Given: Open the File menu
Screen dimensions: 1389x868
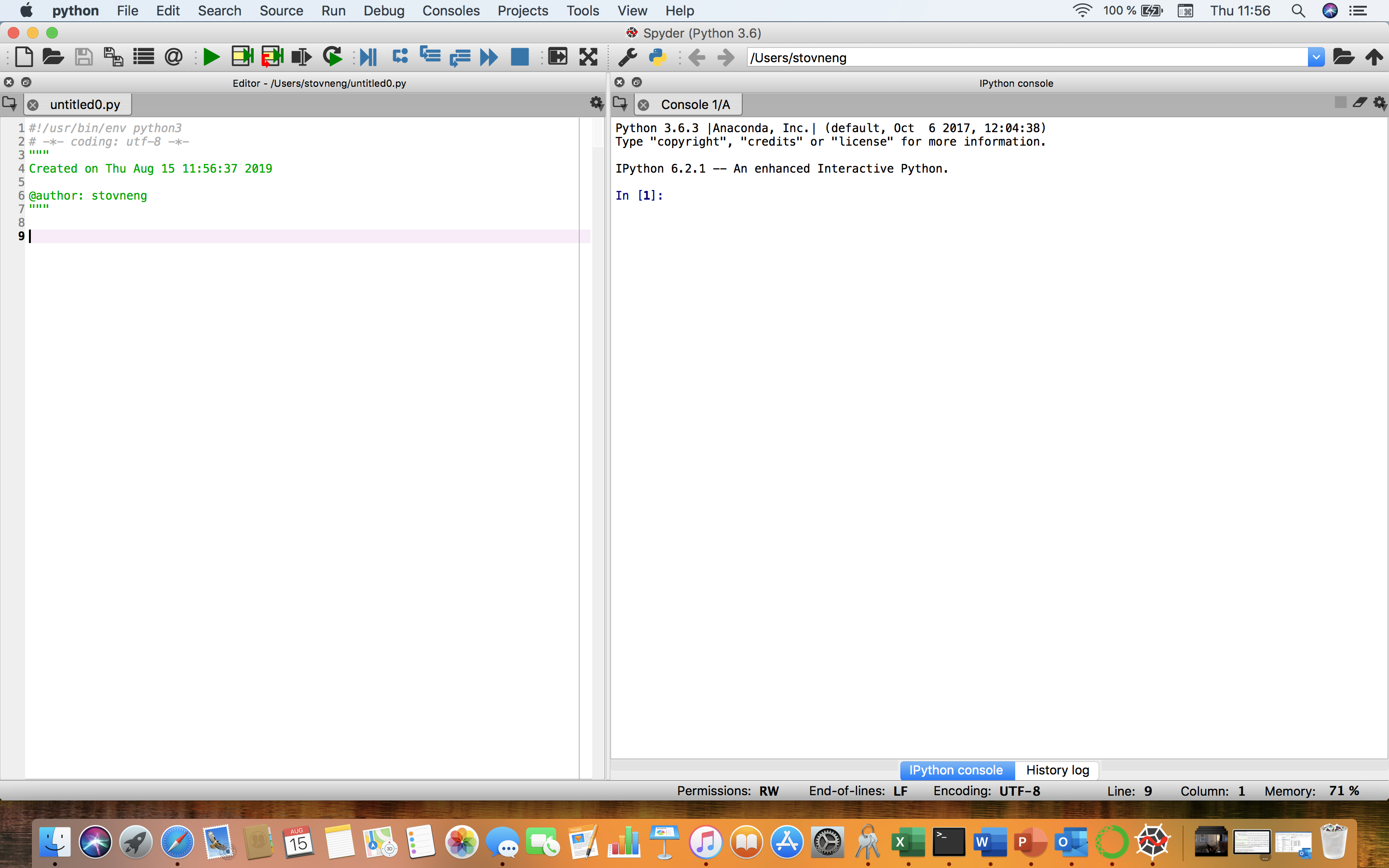Looking at the screenshot, I should [127, 10].
